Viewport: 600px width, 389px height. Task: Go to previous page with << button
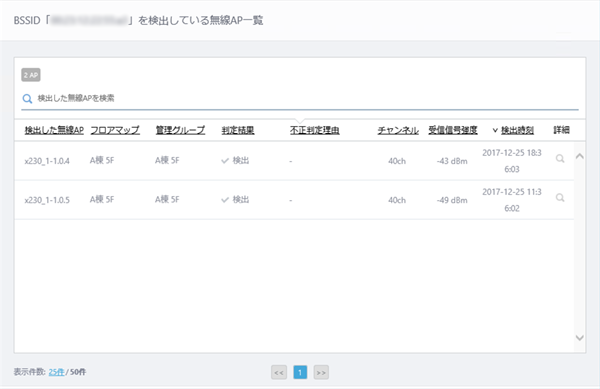pyautogui.click(x=279, y=372)
